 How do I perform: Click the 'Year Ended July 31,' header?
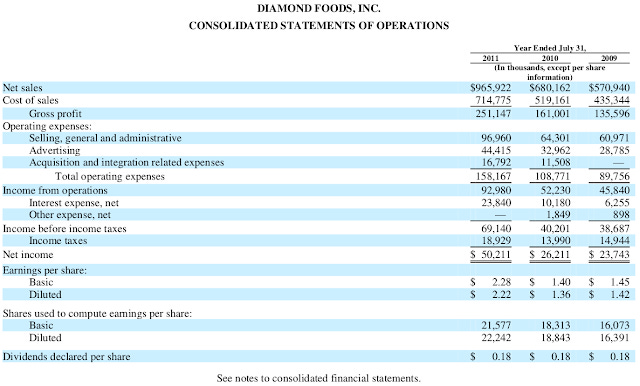(x=550, y=48)
